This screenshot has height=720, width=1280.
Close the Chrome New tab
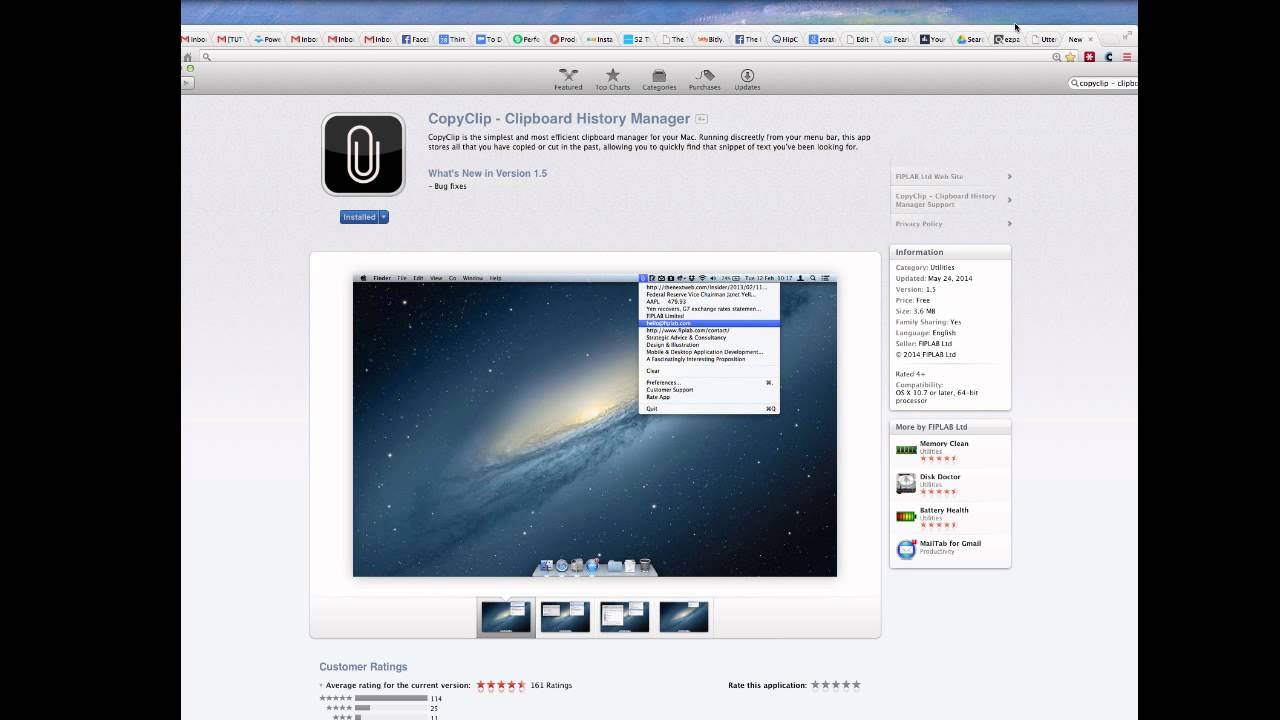[x=1090, y=39]
